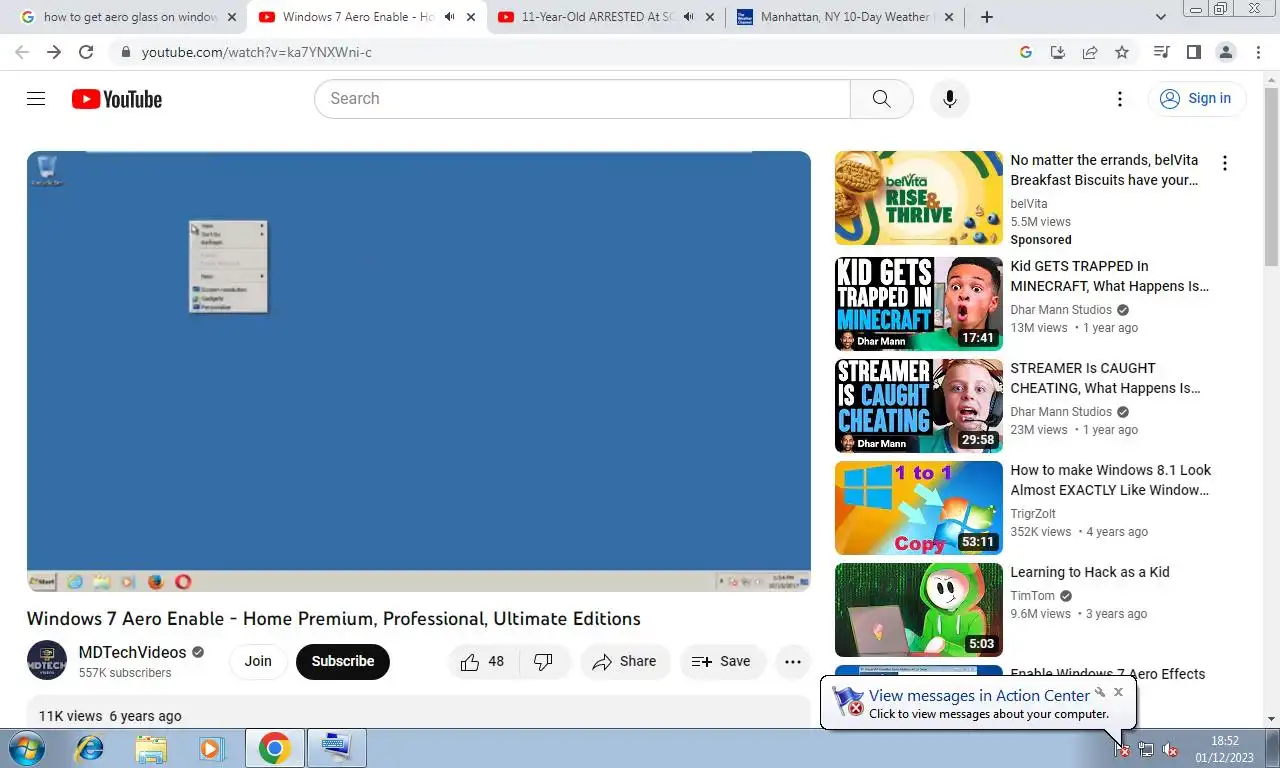Share the video
The image size is (1280, 768).
(x=625, y=661)
